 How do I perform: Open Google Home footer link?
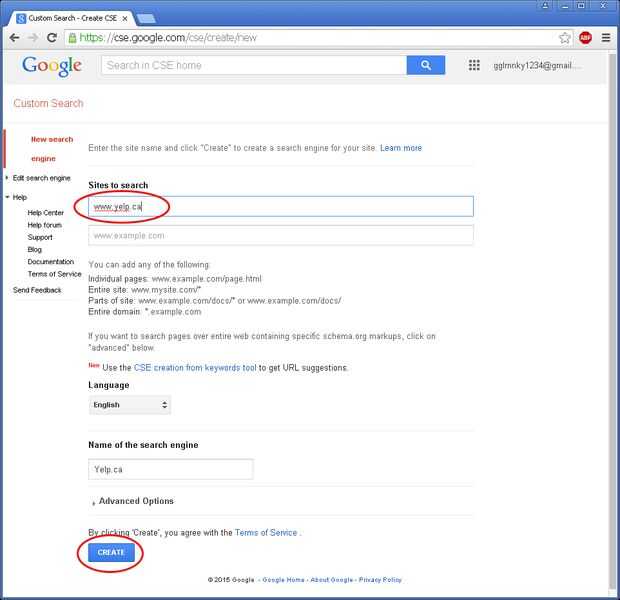283,580
